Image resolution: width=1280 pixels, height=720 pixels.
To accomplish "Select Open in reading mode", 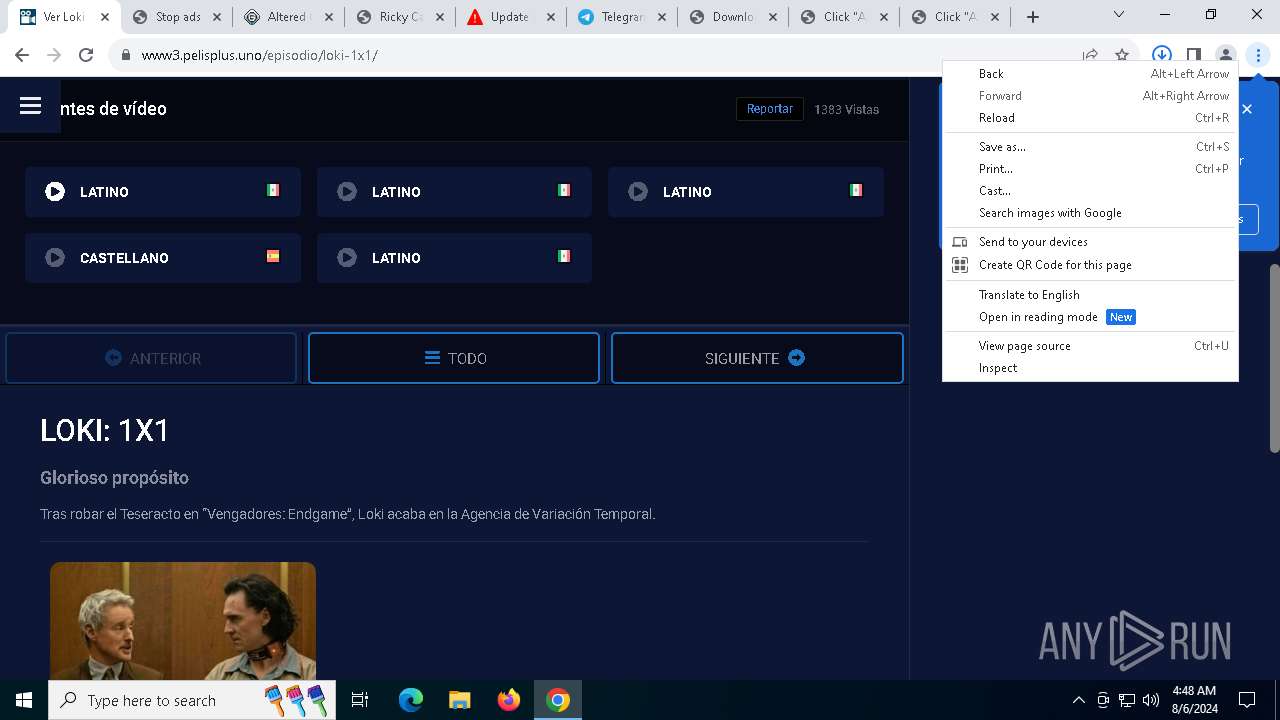I will (1090, 317).
